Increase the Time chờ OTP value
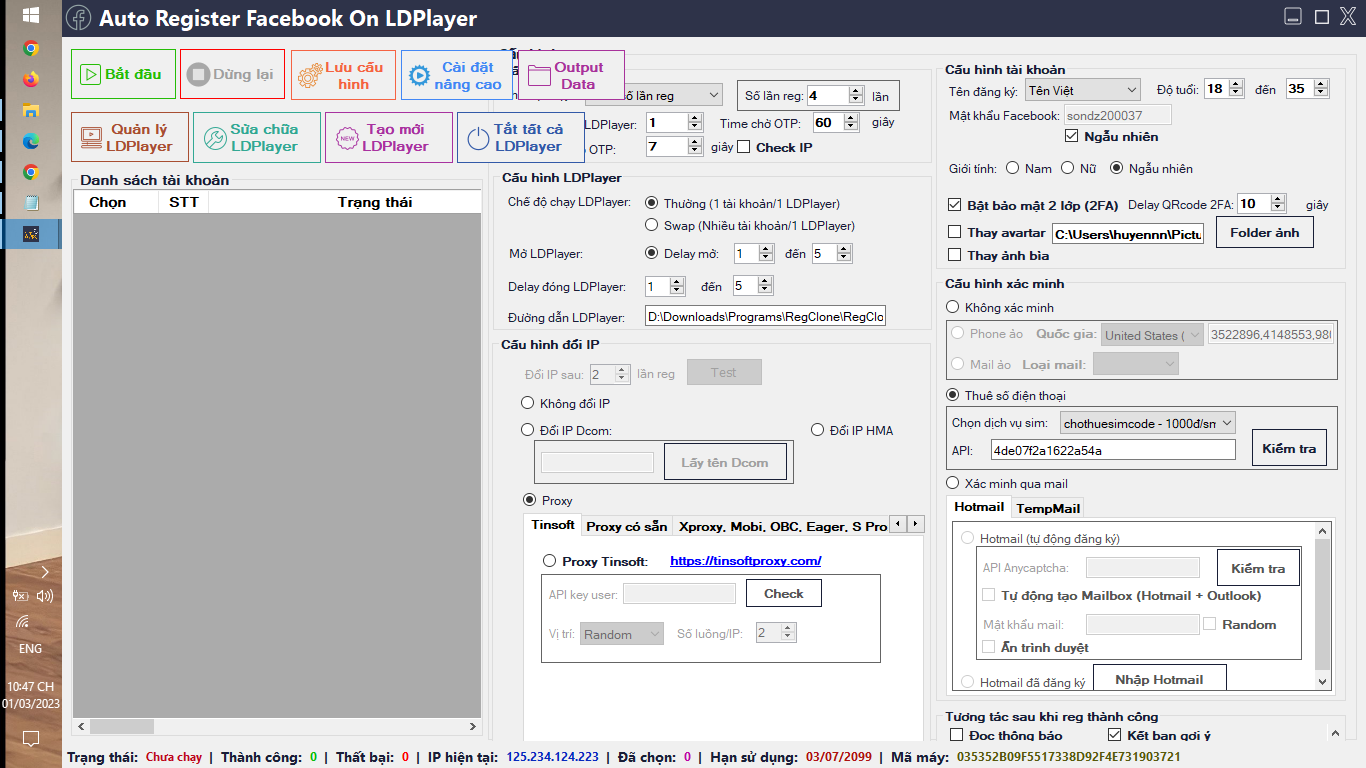 tap(851, 118)
